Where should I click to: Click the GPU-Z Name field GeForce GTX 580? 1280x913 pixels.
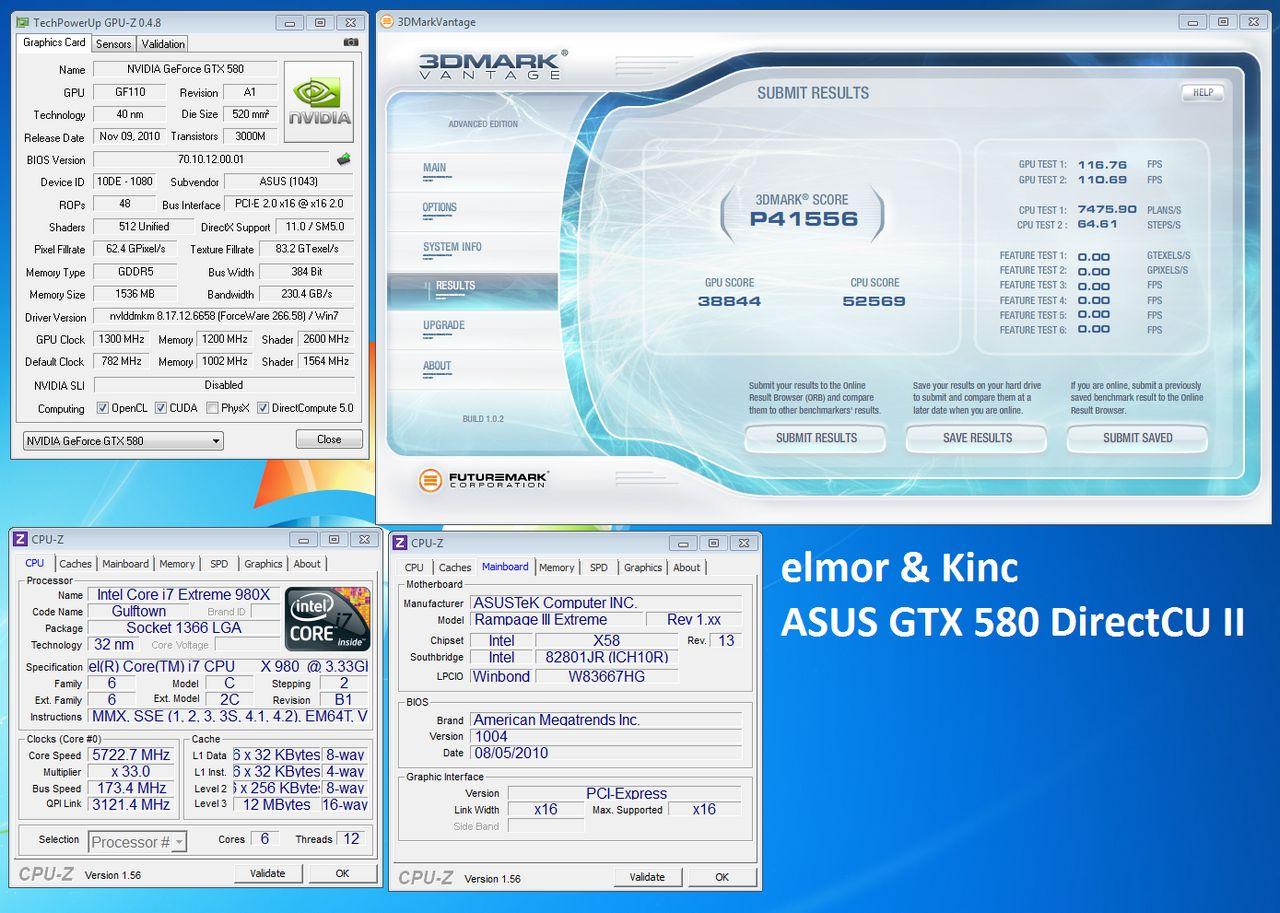[x=186, y=69]
